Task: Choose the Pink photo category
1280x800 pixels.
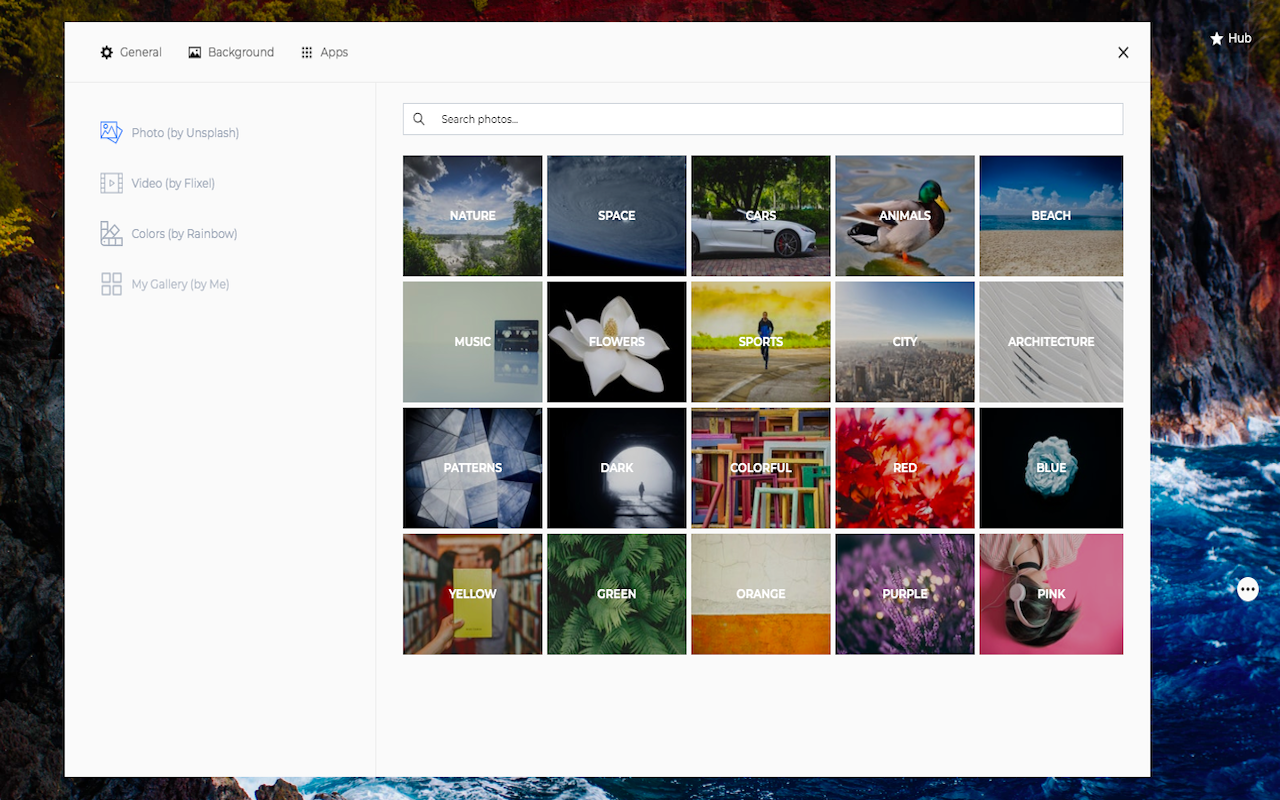Action: click(x=1051, y=594)
